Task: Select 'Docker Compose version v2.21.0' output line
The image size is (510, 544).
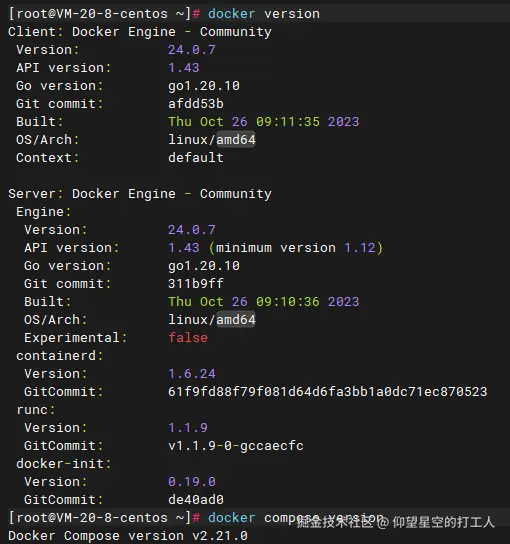Action: pos(128,536)
